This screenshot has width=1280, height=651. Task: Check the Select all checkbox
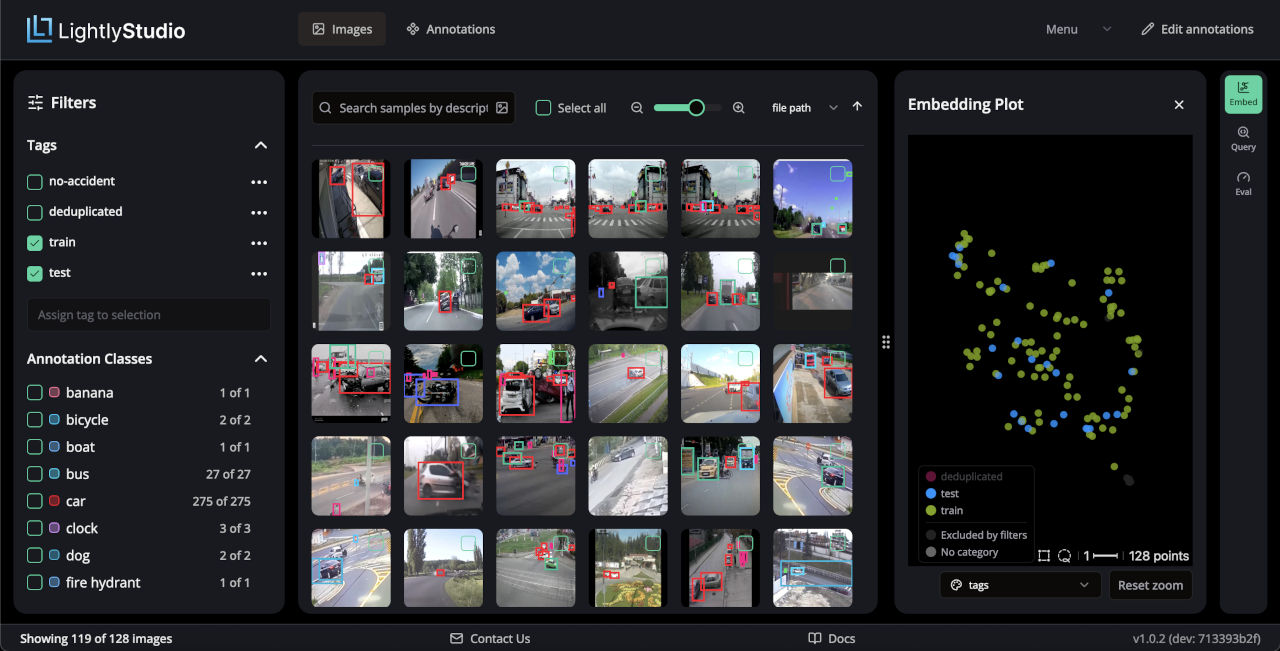[543, 108]
